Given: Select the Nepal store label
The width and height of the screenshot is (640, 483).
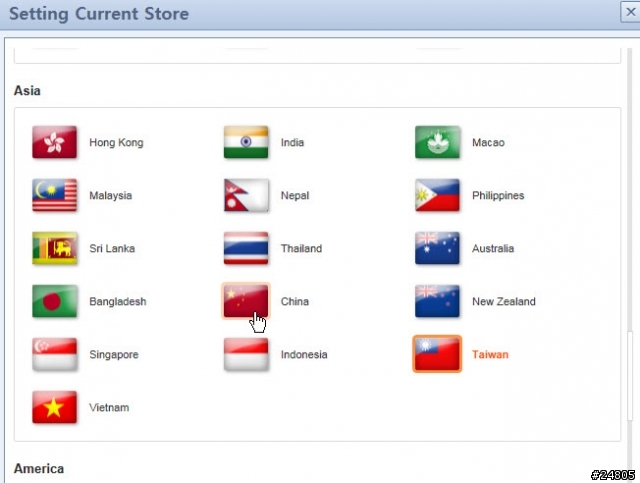Looking at the screenshot, I should pyautogui.click(x=295, y=196).
